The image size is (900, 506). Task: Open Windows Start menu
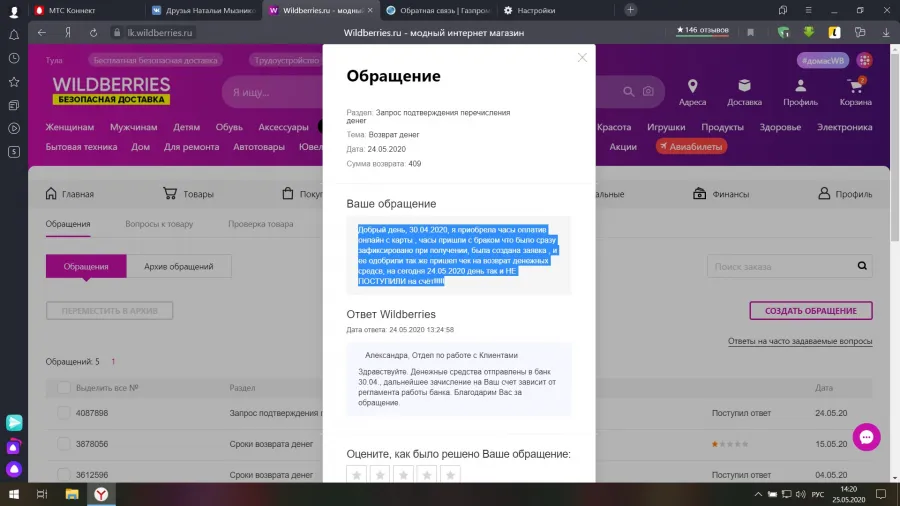point(14,494)
